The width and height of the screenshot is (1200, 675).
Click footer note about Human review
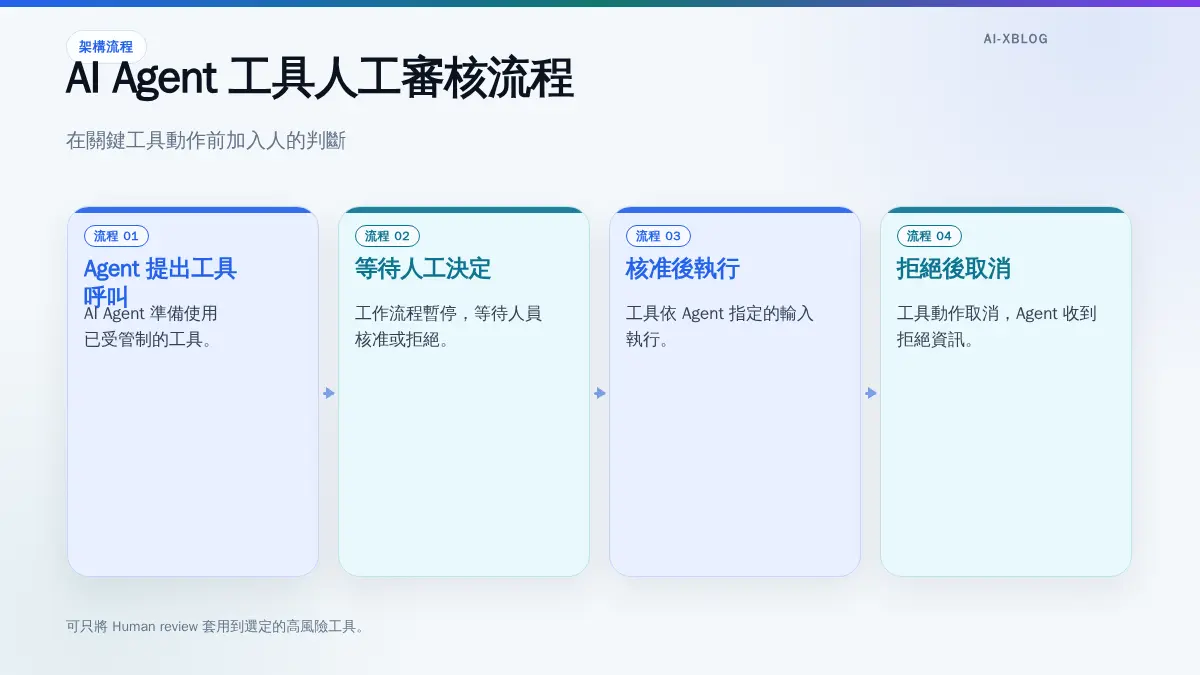click(216, 627)
